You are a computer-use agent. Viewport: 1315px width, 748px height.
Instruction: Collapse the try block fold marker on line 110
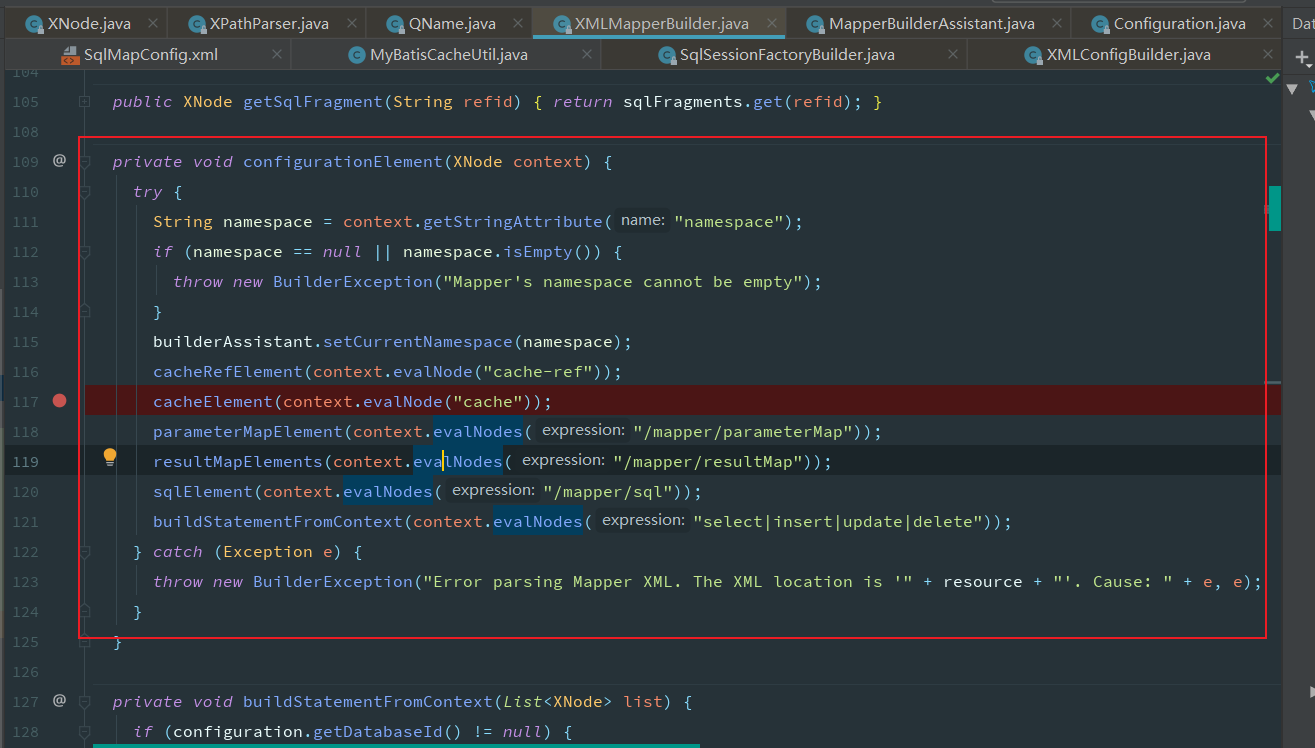pyautogui.click(x=85, y=192)
